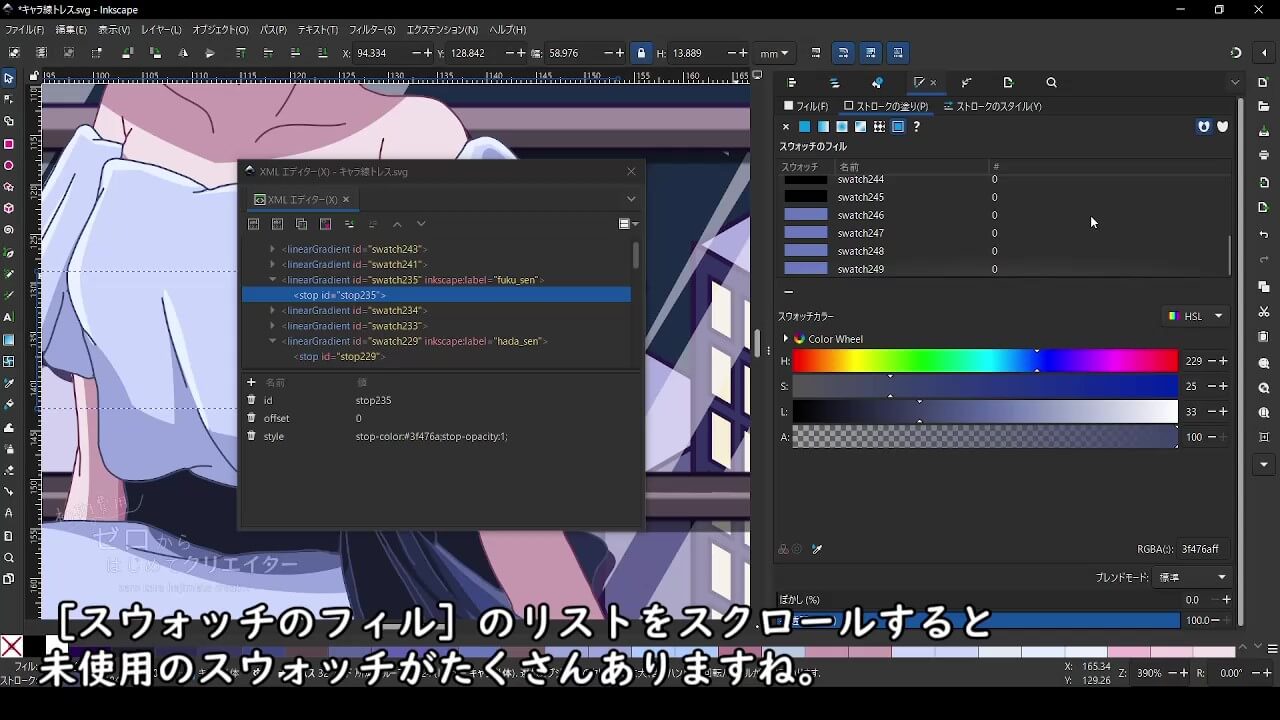Expand linearGradient swatch243 node
Viewport: 1280px width, 720px height.
pos(272,249)
